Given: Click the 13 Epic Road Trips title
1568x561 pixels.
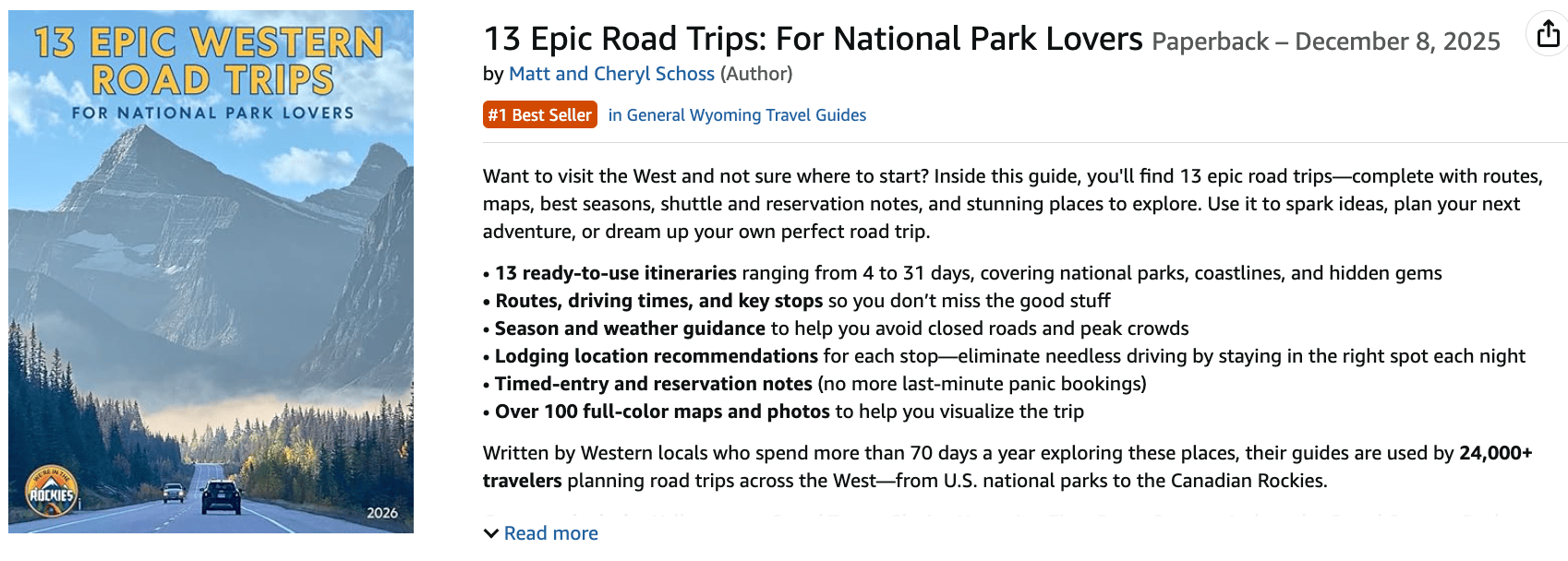Looking at the screenshot, I should [813, 40].
